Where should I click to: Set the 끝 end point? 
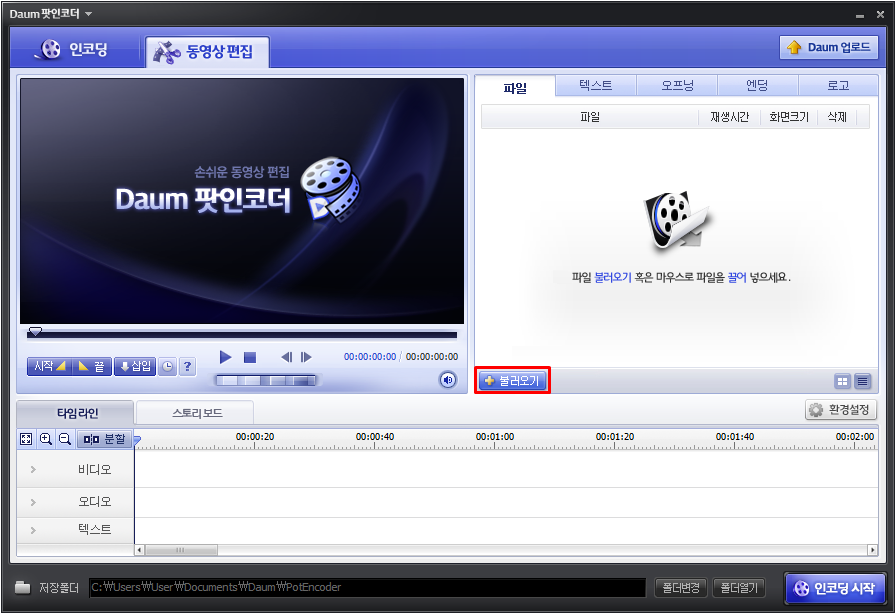(91, 366)
